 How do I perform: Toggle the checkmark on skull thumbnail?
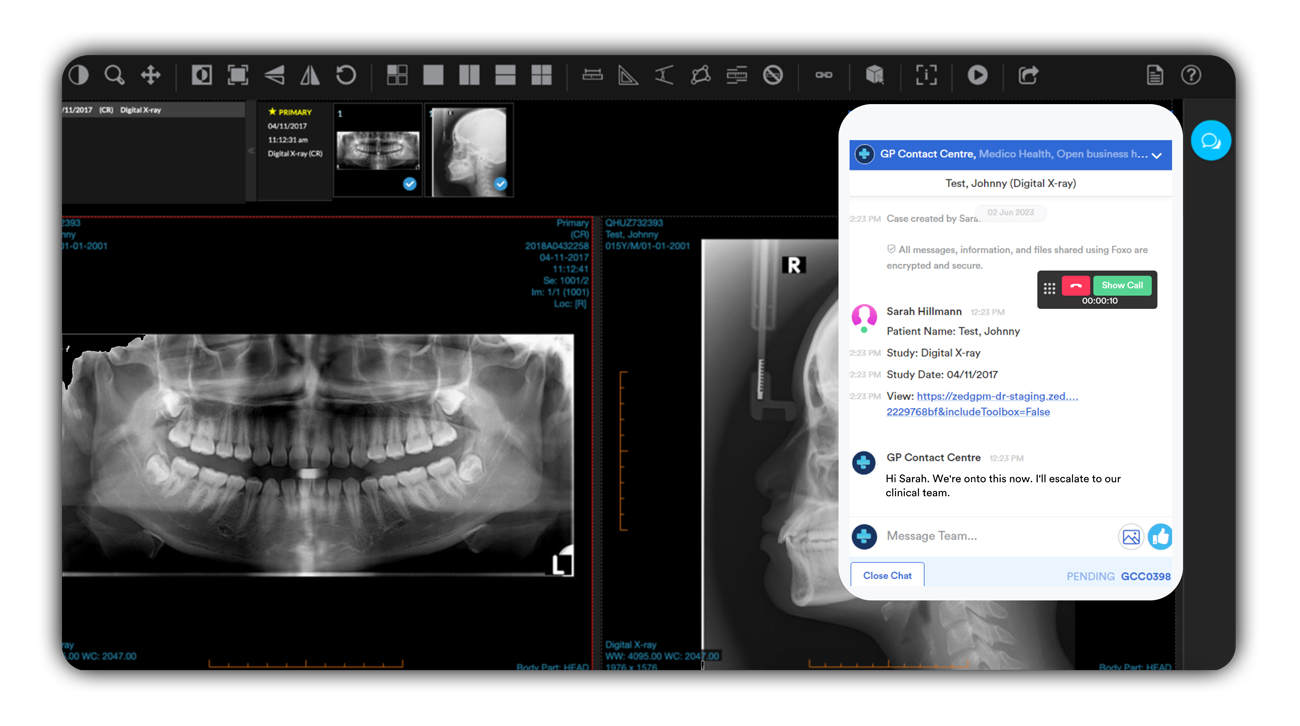click(500, 184)
